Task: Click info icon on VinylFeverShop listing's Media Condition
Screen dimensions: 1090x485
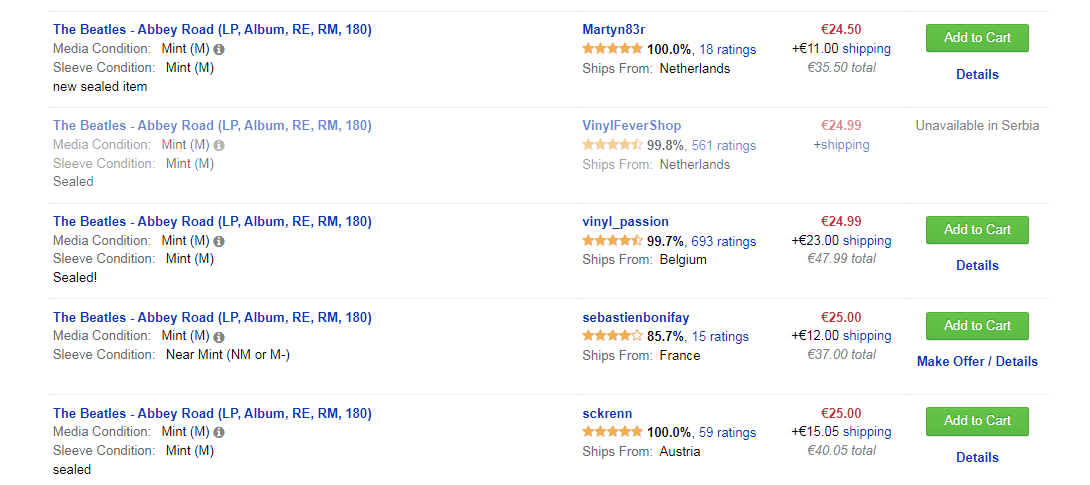Action: coord(219,145)
